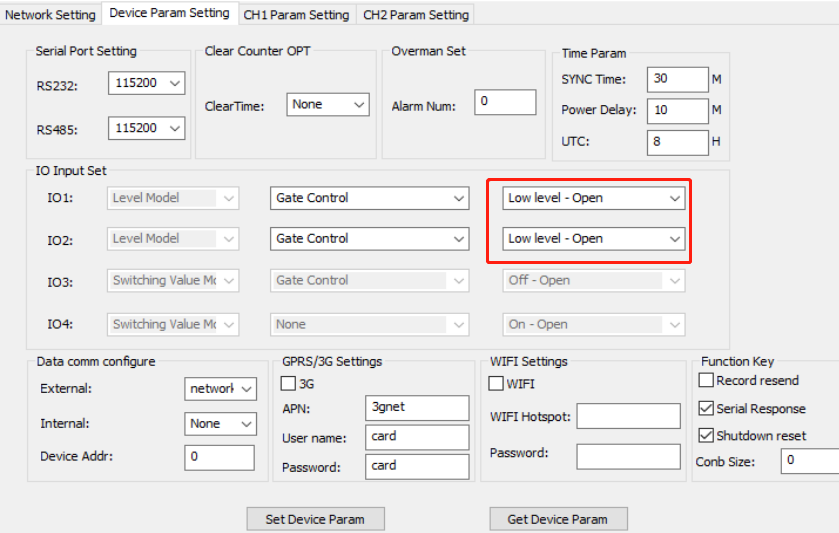This screenshot has width=839, height=533.
Task: Click the IO3 Switching Value mode dropdown
Action: (x=173, y=280)
